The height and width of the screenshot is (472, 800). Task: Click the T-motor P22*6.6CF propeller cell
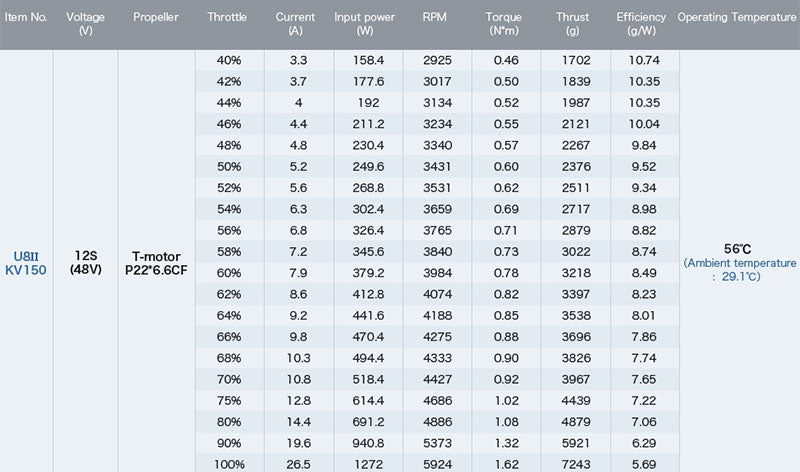(x=156, y=263)
